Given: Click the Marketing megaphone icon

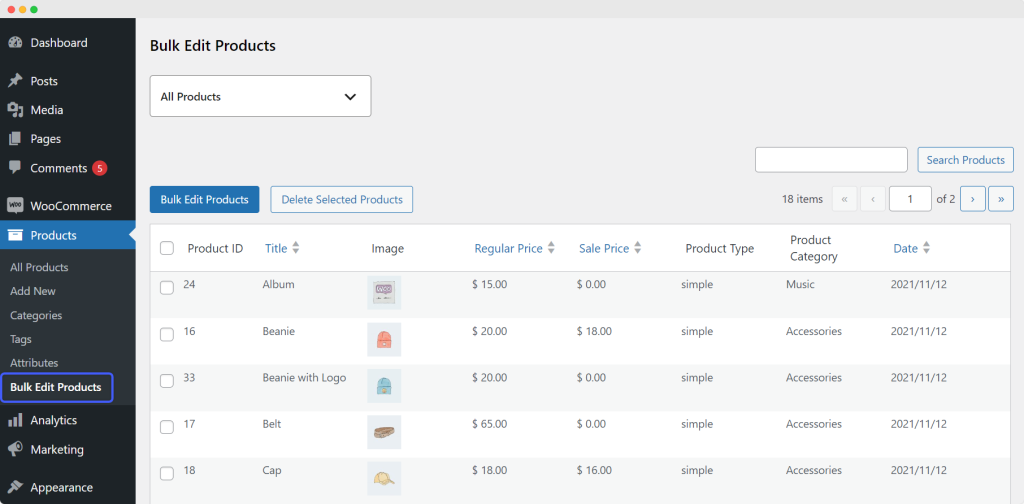Looking at the screenshot, I should pyautogui.click(x=15, y=449).
